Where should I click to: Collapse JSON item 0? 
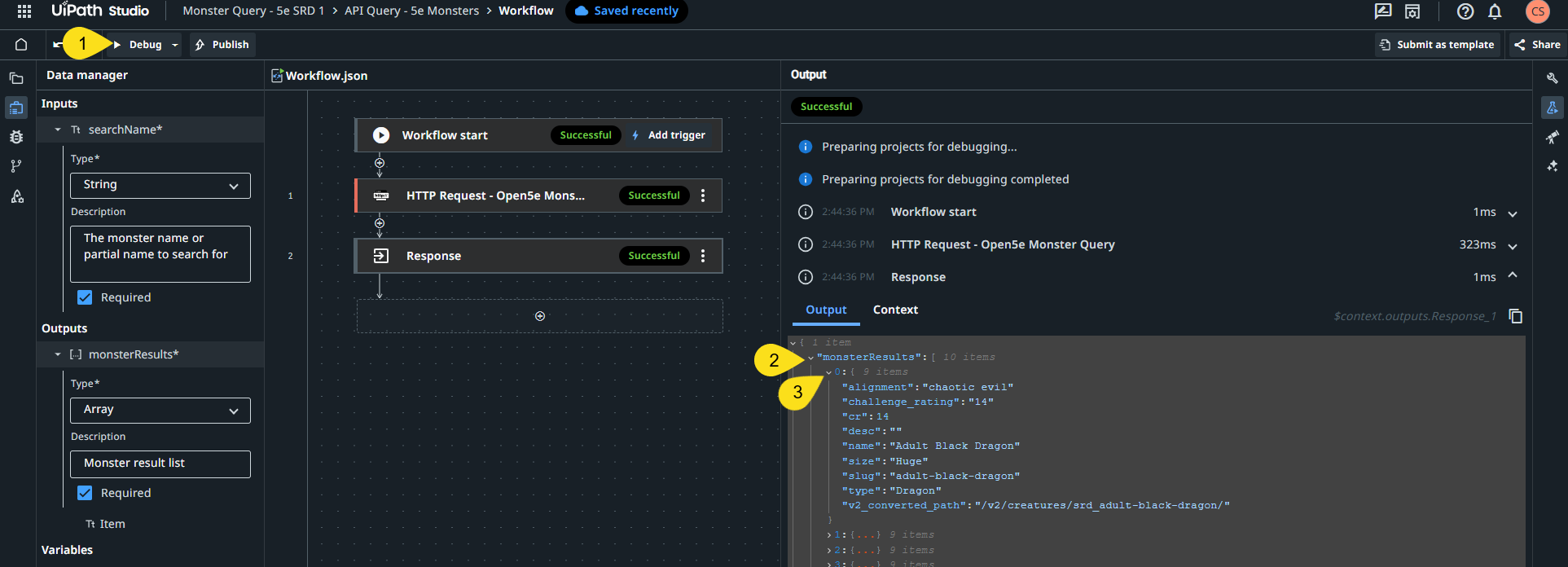pos(829,372)
